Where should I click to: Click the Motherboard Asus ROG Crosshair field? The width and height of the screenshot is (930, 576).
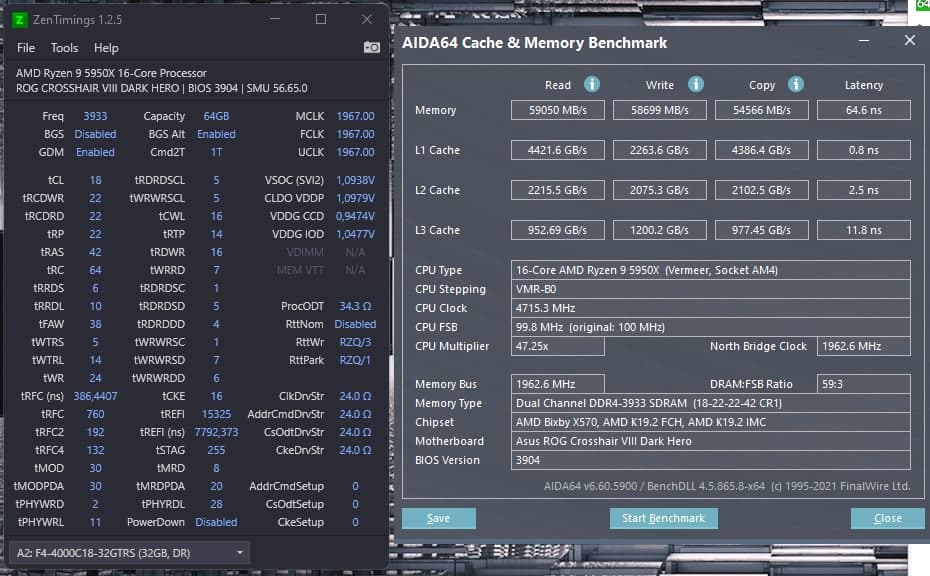point(711,441)
